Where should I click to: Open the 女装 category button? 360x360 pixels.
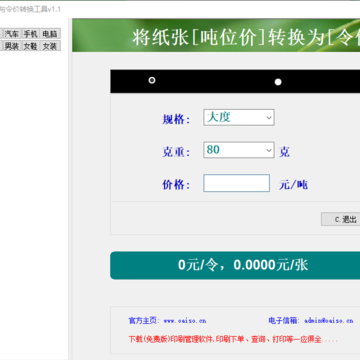point(50,46)
